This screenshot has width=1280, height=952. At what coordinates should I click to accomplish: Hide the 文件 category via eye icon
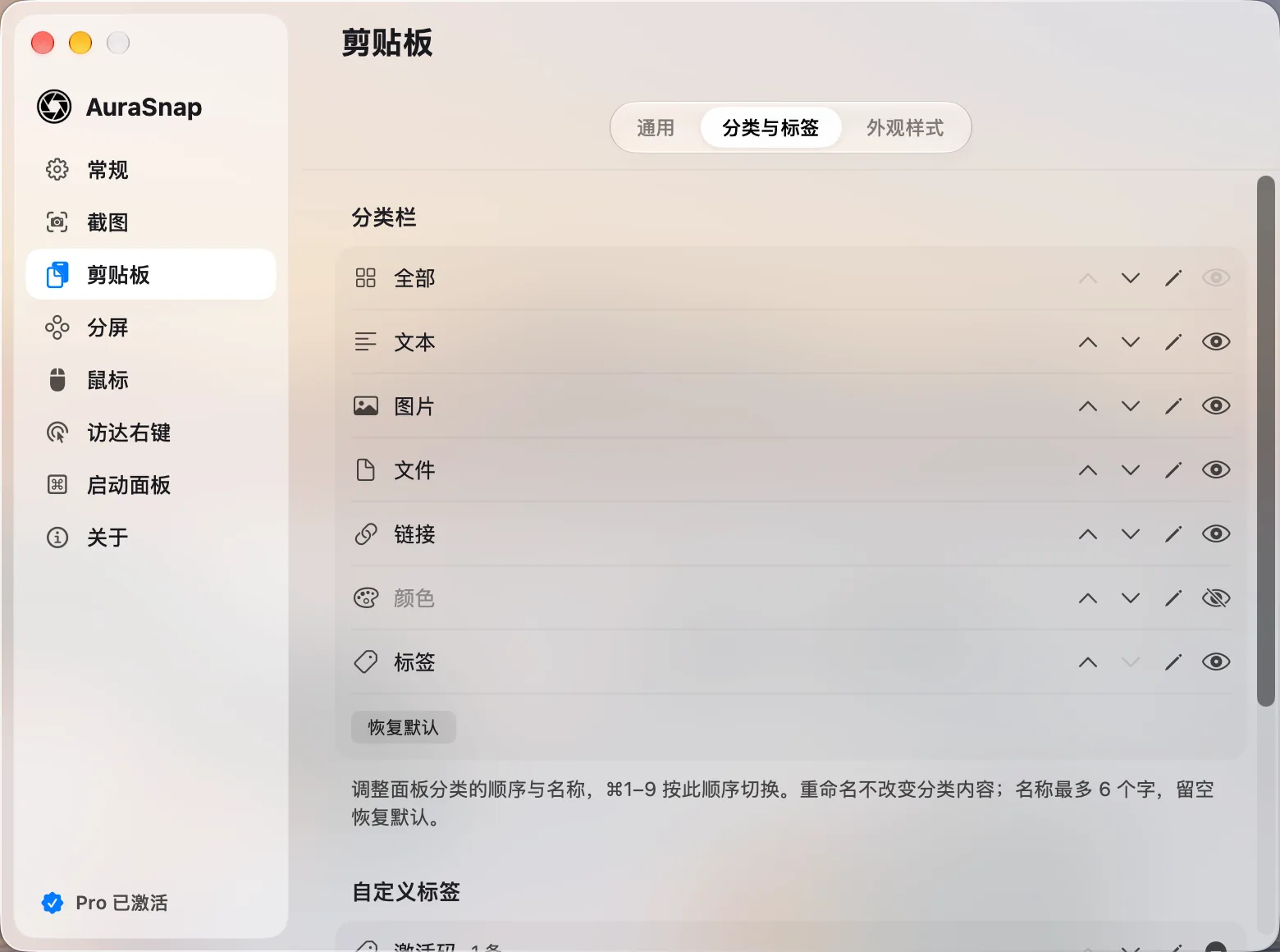[x=1216, y=469]
